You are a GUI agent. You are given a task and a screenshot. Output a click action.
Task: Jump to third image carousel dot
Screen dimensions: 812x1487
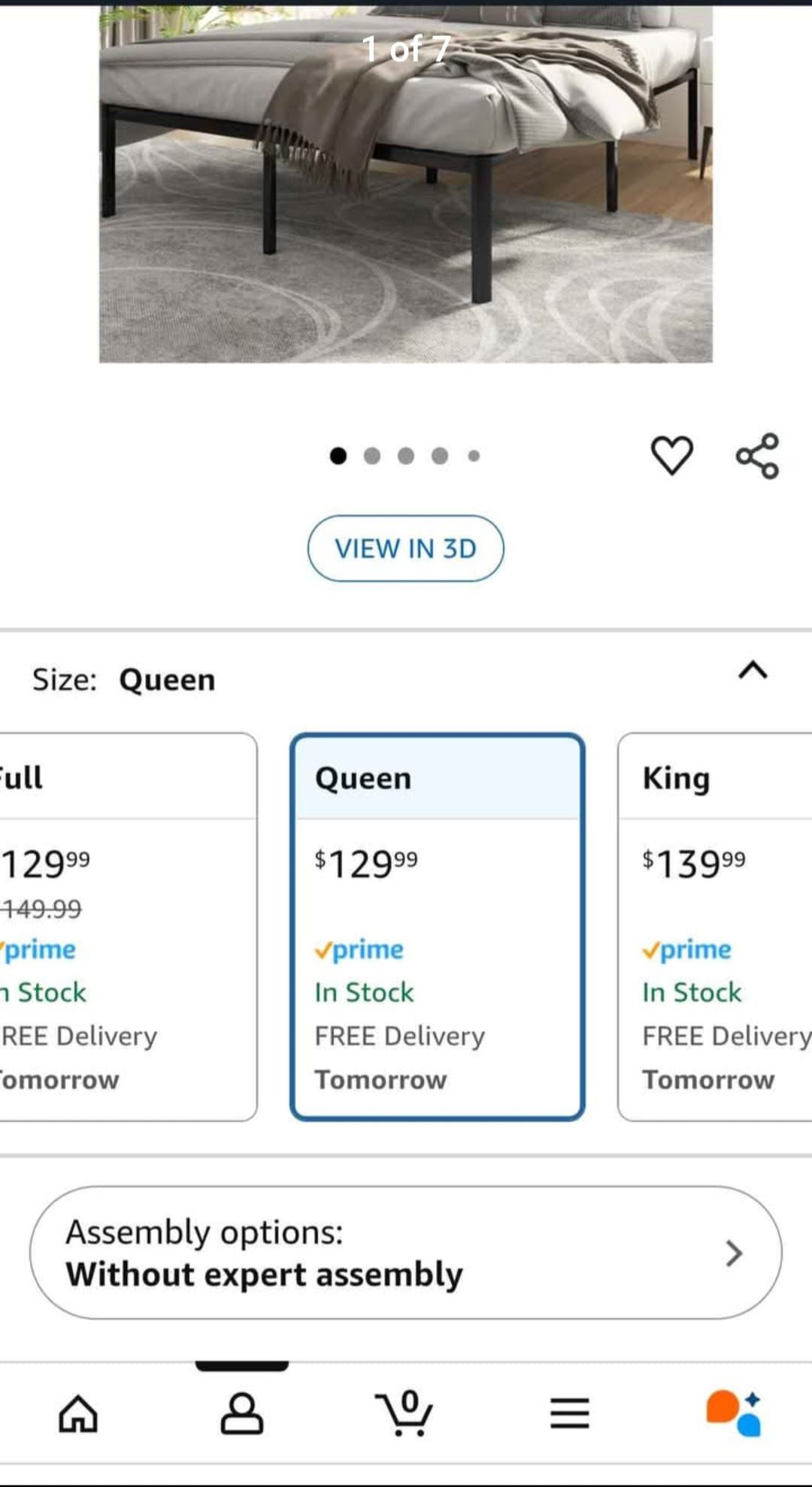(x=406, y=456)
